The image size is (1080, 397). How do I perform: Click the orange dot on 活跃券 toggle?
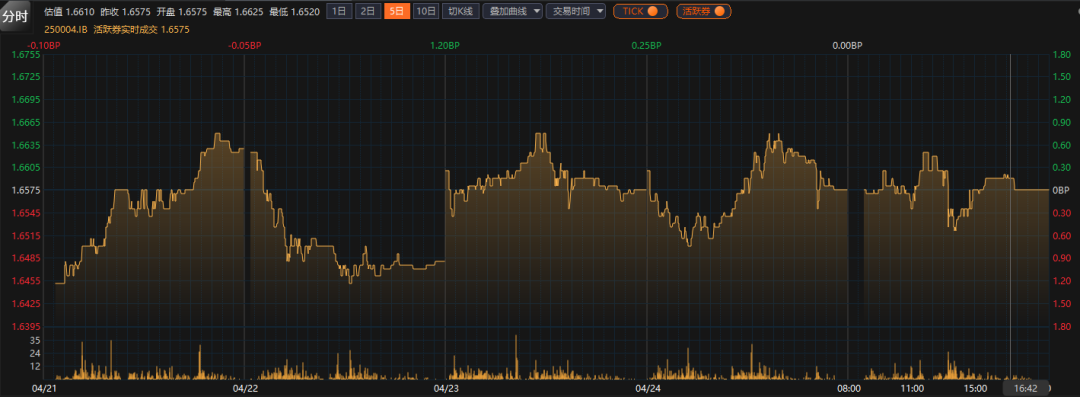click(720, 11)
